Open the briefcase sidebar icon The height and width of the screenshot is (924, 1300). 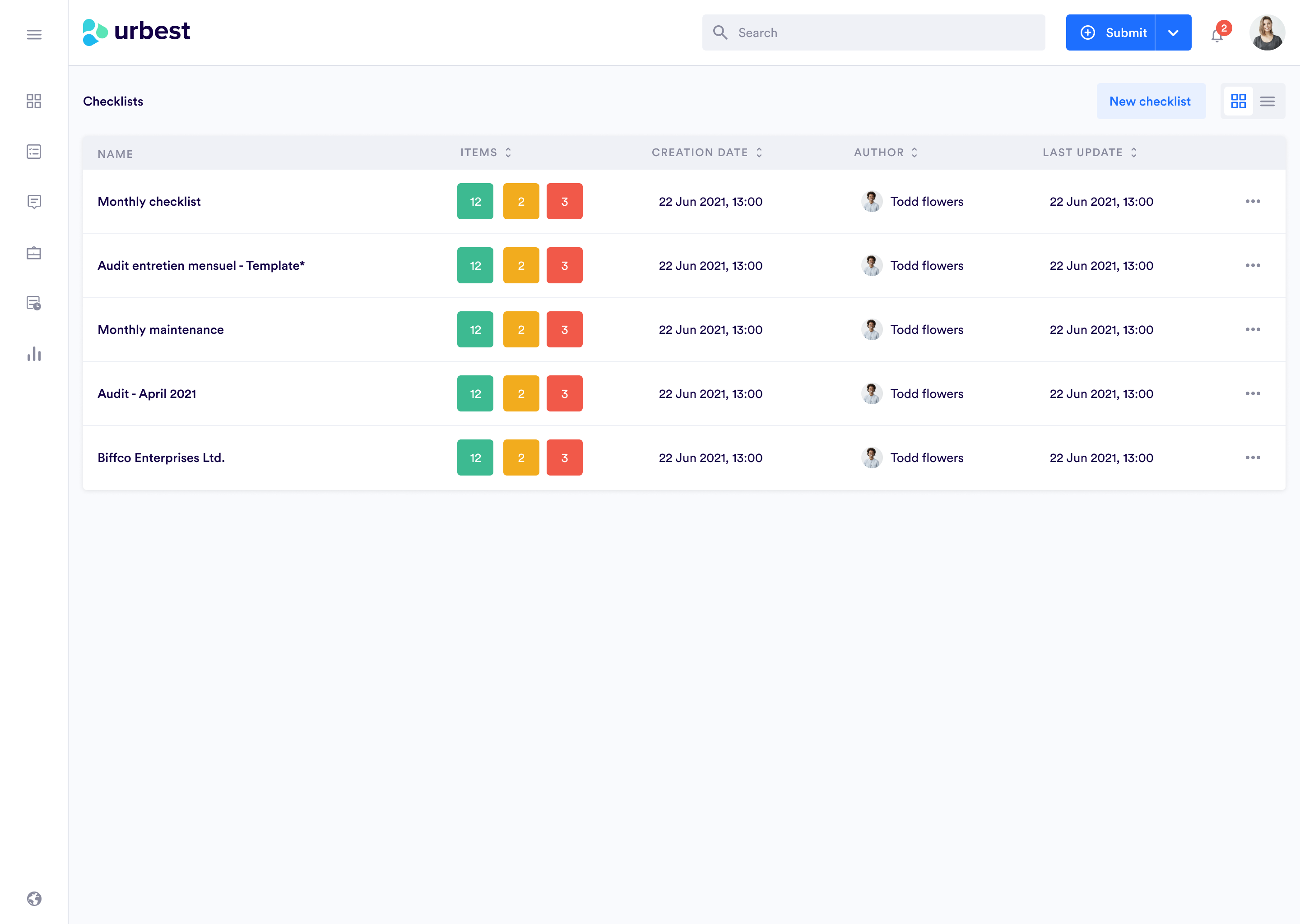34,253
